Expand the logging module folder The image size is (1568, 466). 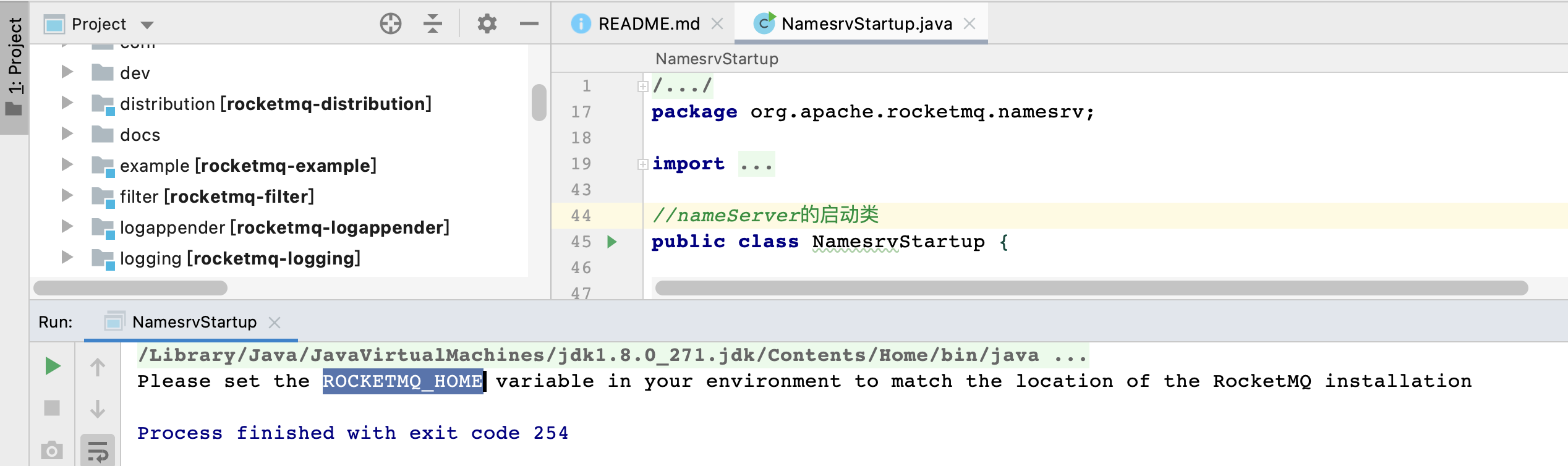(x=67, y=258)
